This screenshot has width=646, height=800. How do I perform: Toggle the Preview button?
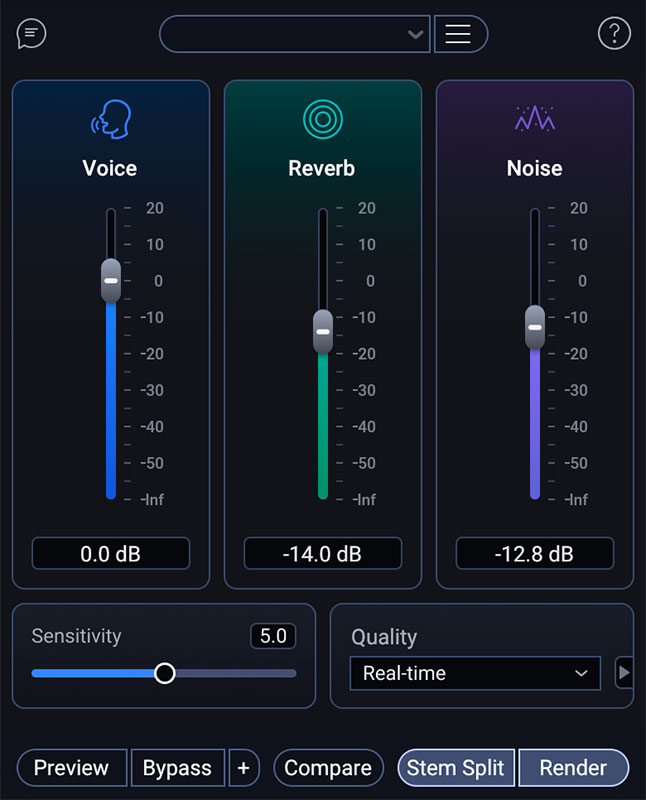(x=72, y=768)
